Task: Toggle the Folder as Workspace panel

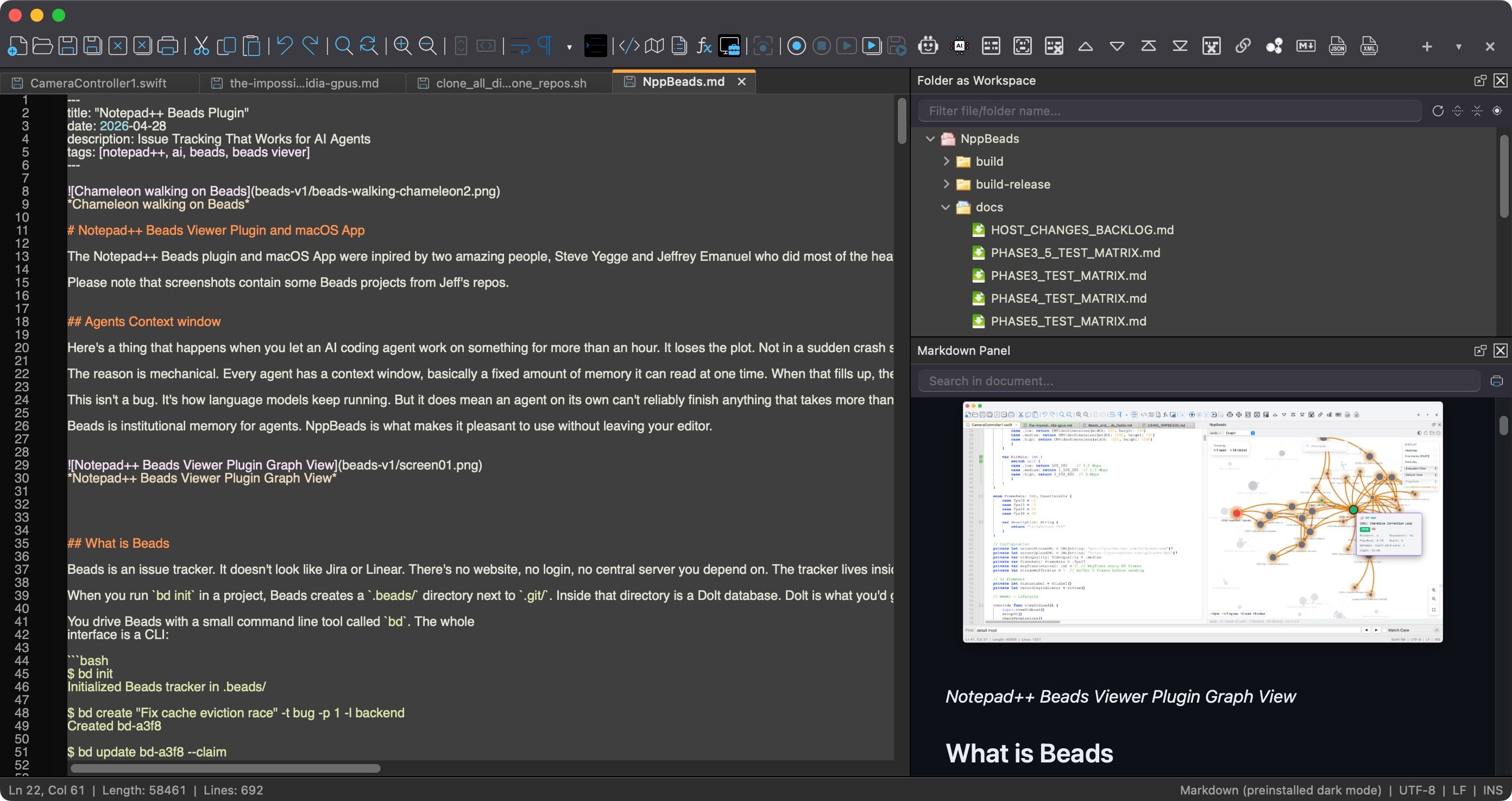Action: click(729, 46)
